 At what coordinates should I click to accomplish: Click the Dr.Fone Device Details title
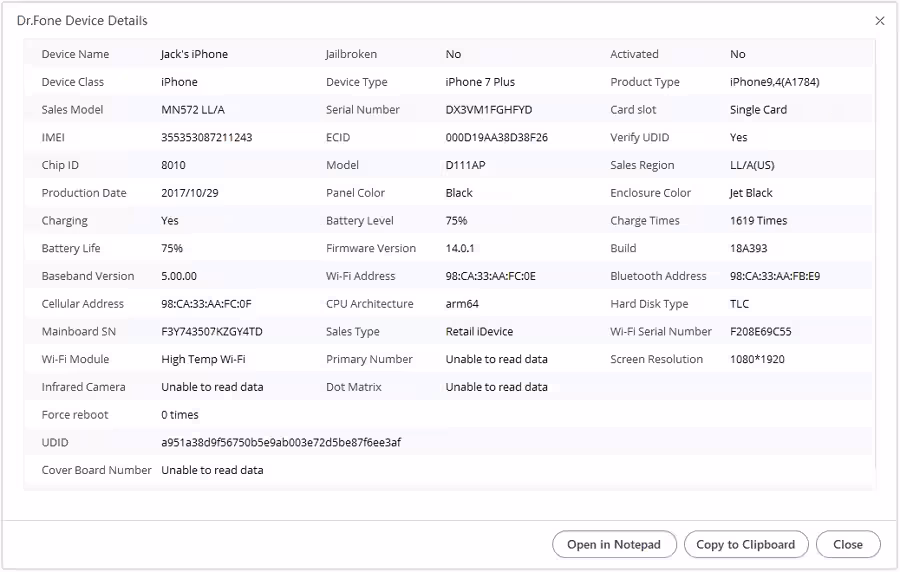(82, 21)
